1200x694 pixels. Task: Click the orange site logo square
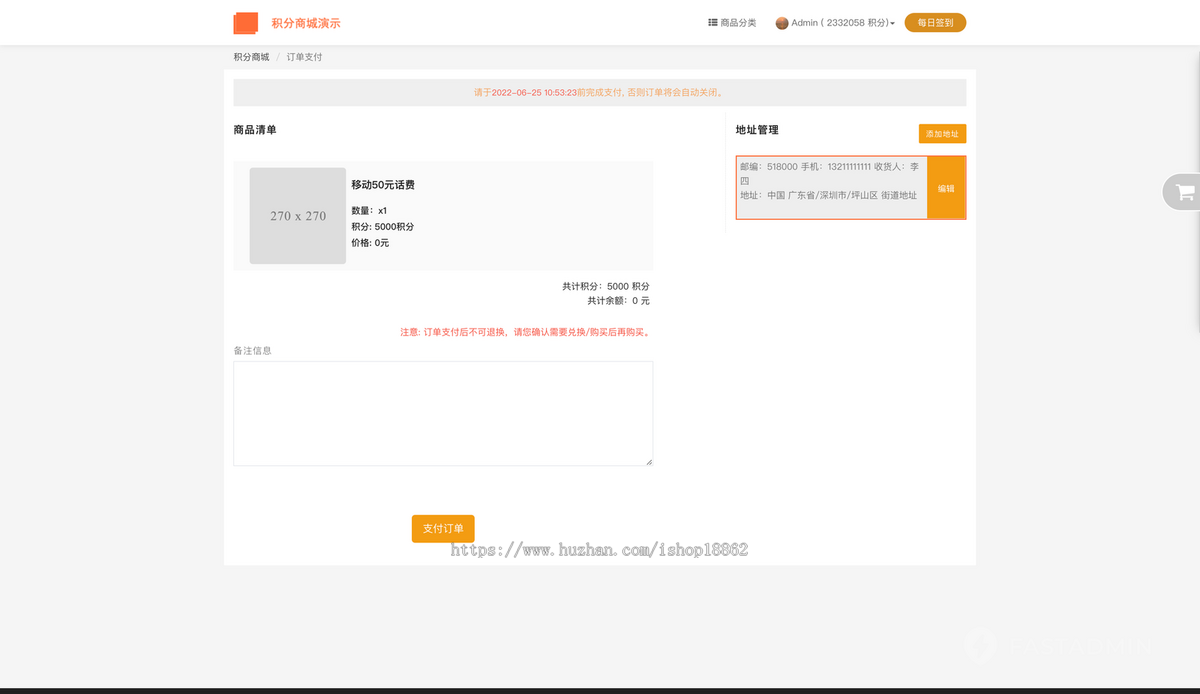[244, 22]
